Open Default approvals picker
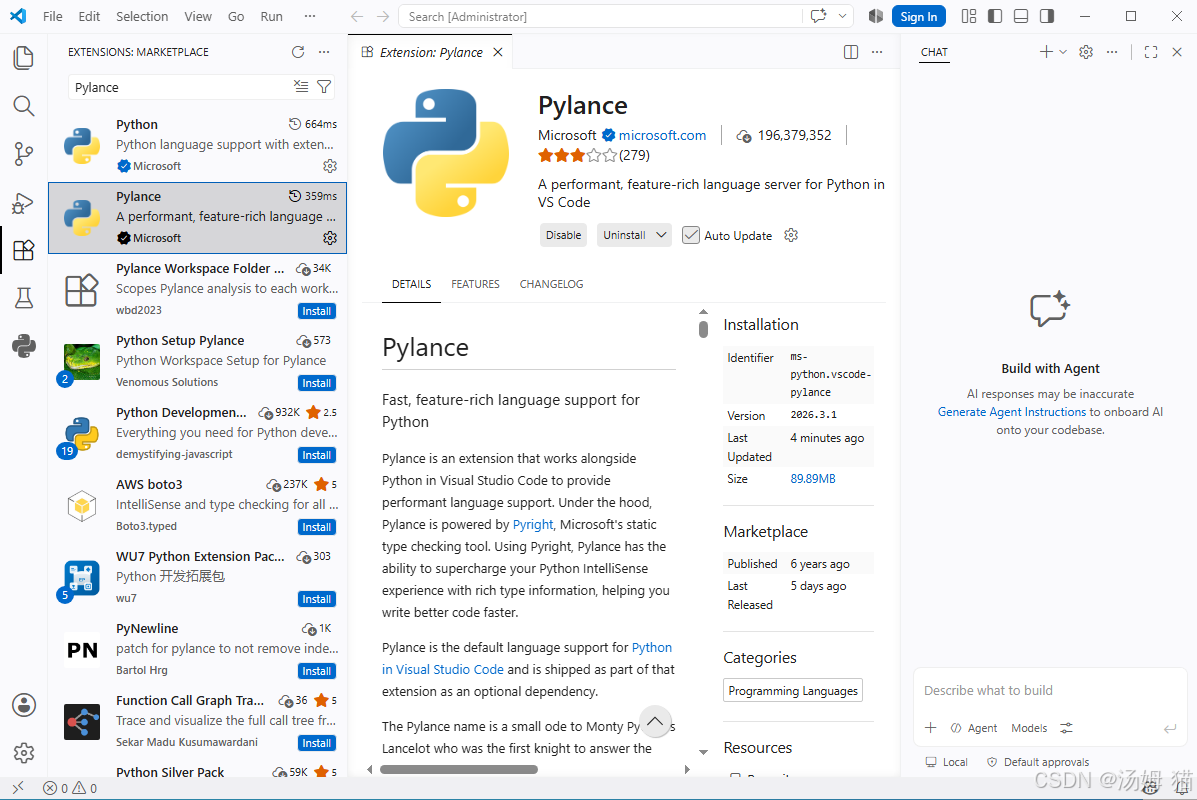 [1038, 762]
